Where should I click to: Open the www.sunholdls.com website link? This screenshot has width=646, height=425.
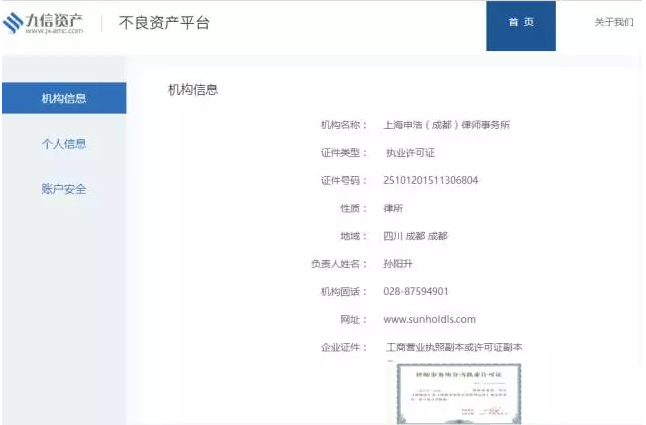pyautogui.click(x=429, y=319)
